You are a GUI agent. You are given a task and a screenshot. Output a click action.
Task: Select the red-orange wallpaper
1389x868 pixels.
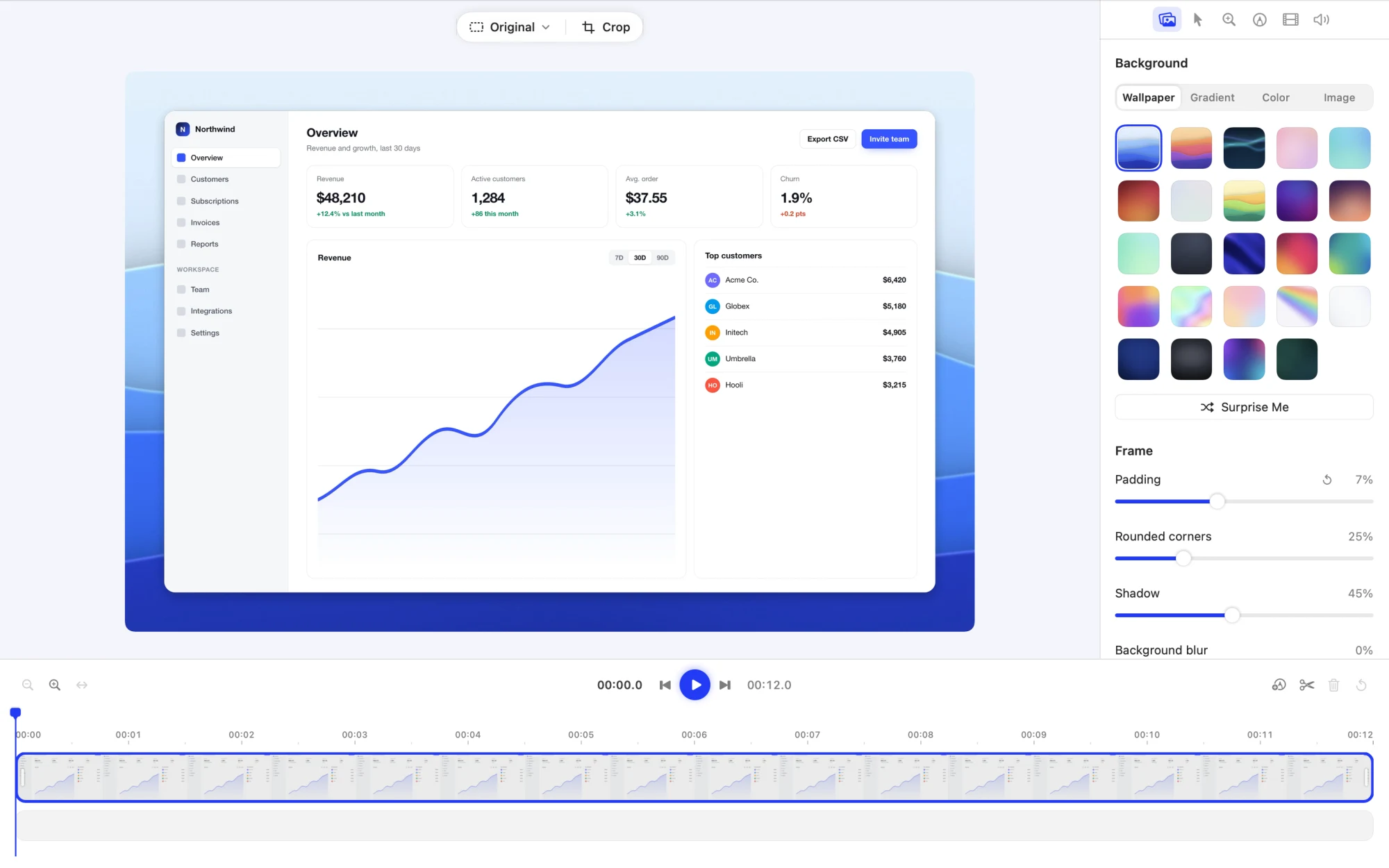1138,201
